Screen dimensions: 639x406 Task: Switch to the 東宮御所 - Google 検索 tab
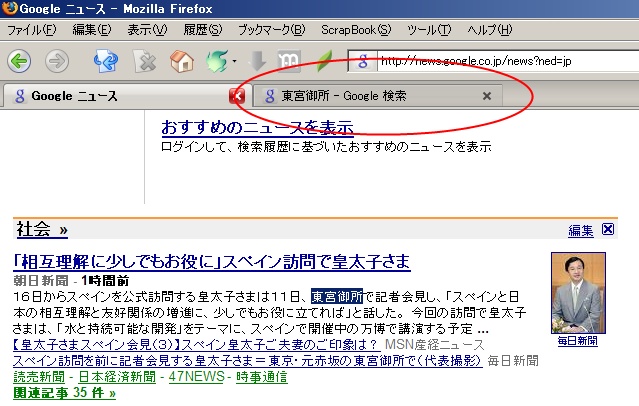377,96
